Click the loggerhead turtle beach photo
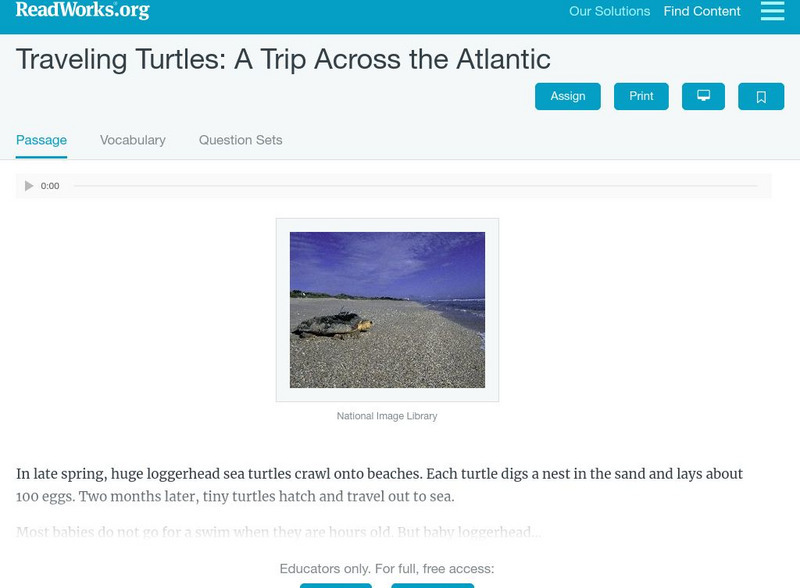800x588 pixels. (x=387, y=310)
